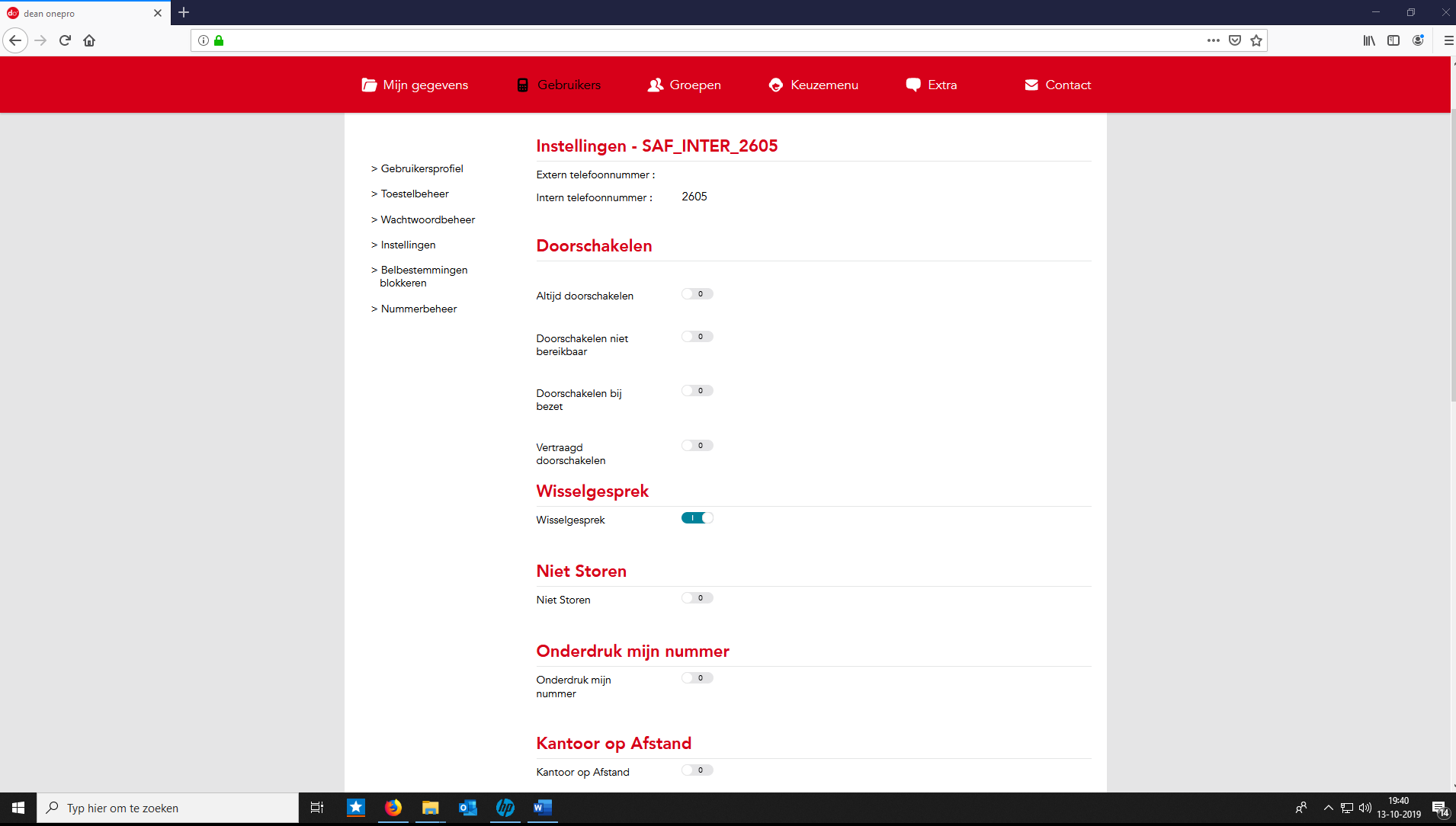Enable Vertraagd doorschakelen toggle
The width and height of the screenshot is (1456, 826).
click(x=697, y=446)
